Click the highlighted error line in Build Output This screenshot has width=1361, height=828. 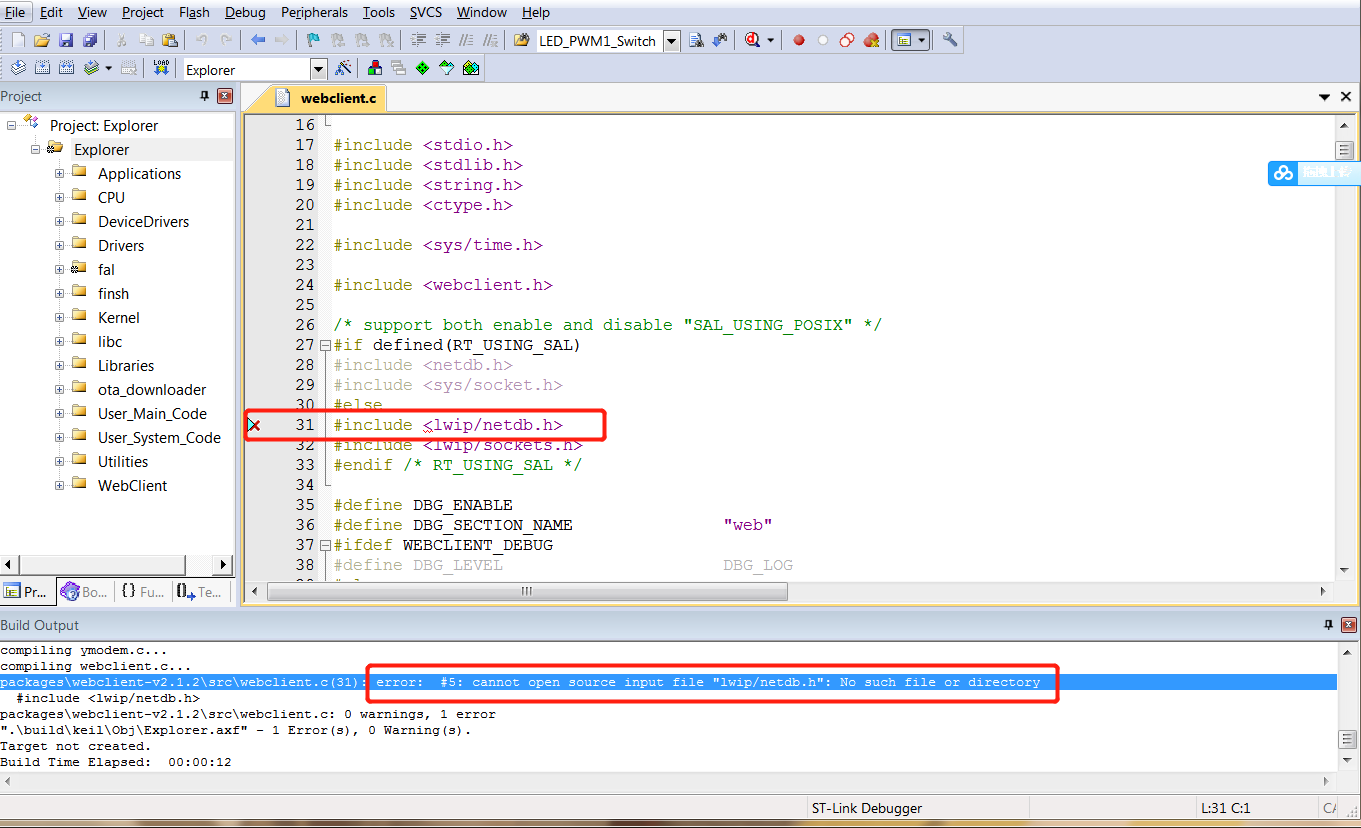(668, 682)
